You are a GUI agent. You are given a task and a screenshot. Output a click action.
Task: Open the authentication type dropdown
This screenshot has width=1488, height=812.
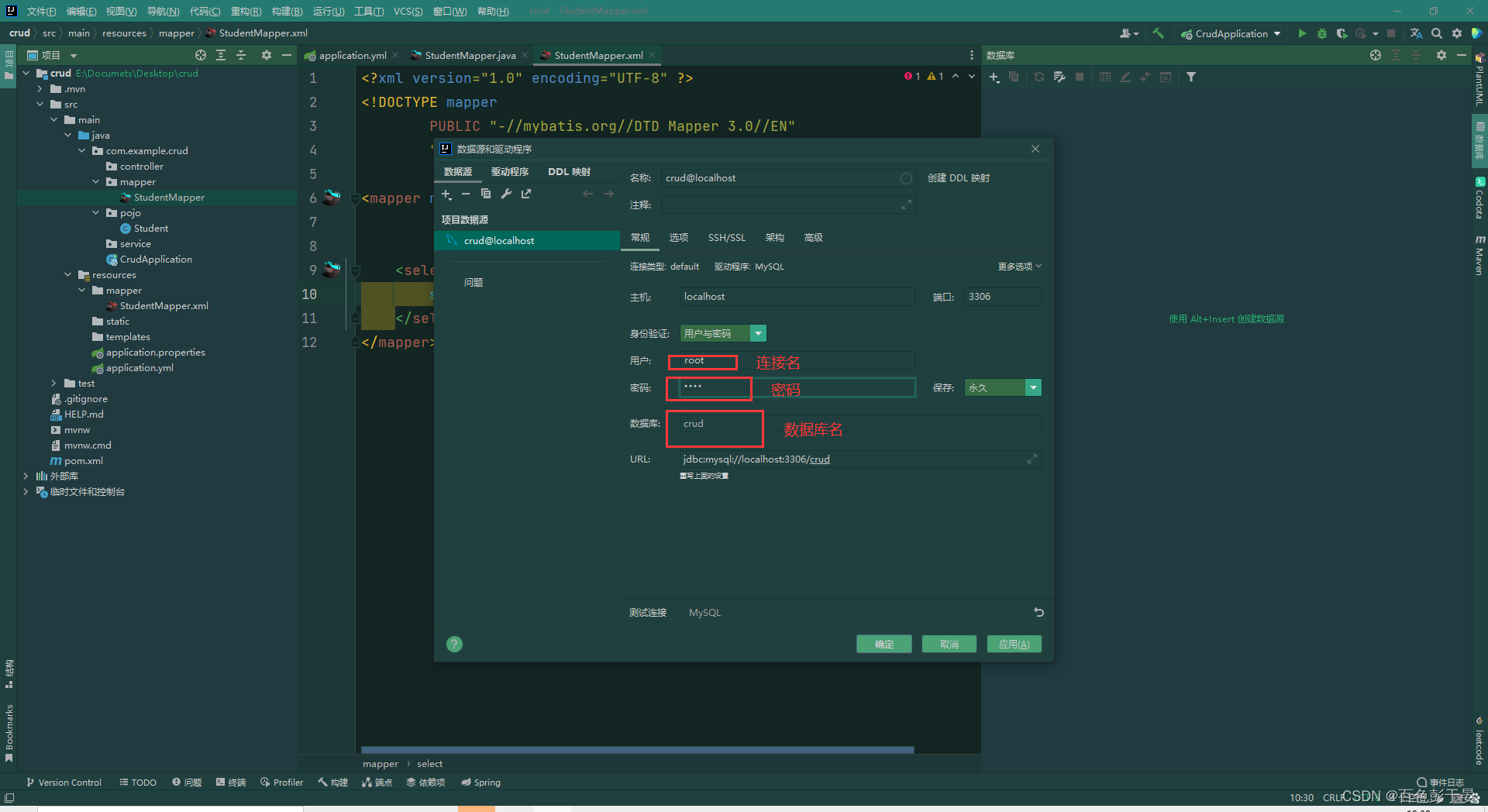point(758,333)
